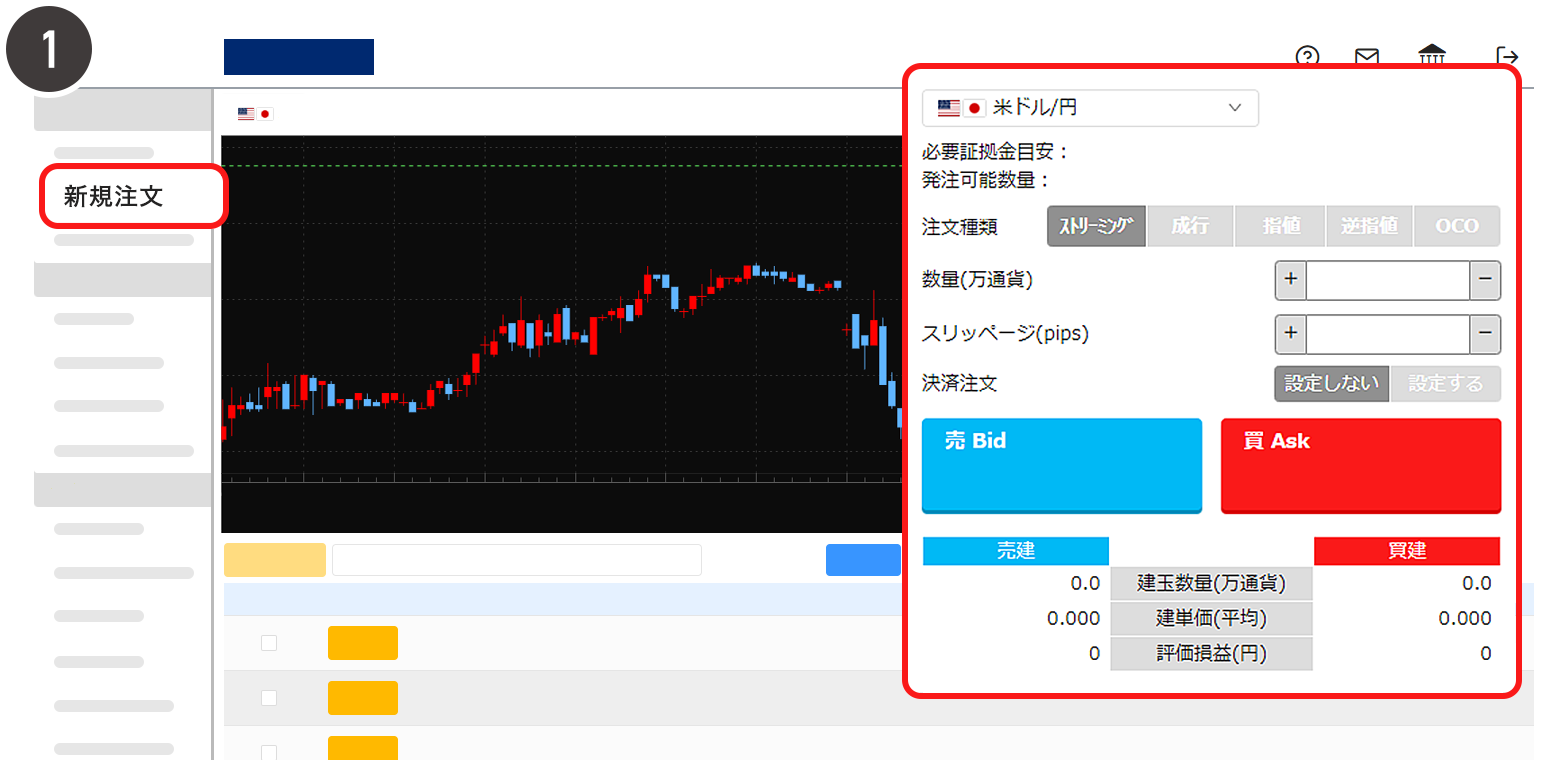1550x760 pixels.
Task: Click the logout arrow icon
Action: pyautogui.click(x=1507, y=56)
